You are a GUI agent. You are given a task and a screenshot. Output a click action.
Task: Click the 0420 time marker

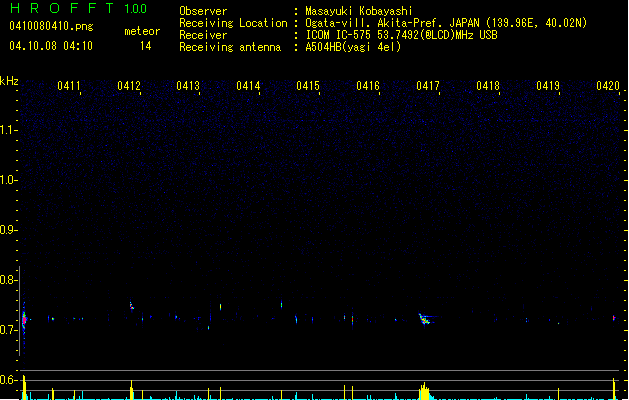tap(608, 86)
